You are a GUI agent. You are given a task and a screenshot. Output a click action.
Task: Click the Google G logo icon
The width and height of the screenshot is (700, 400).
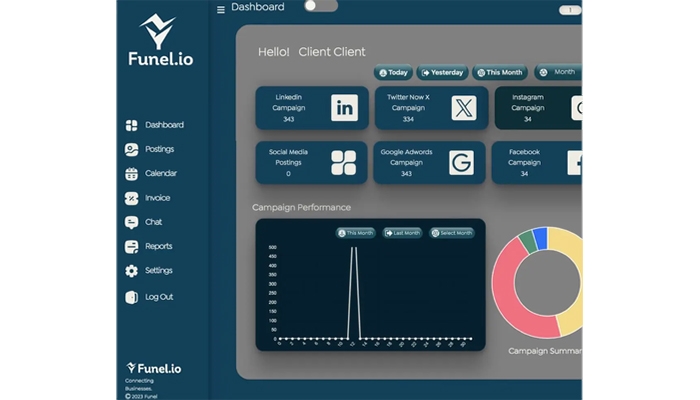[461, 162]
